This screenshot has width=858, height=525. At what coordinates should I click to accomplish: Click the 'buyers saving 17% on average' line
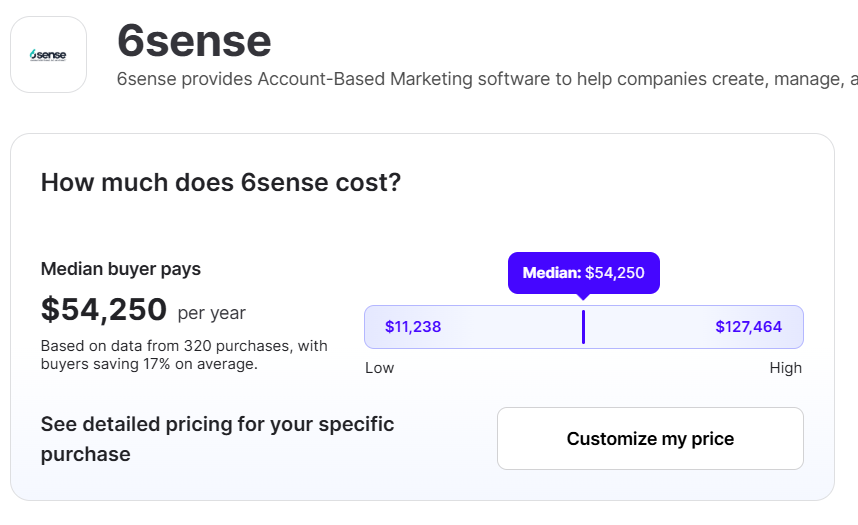(148, 364)
